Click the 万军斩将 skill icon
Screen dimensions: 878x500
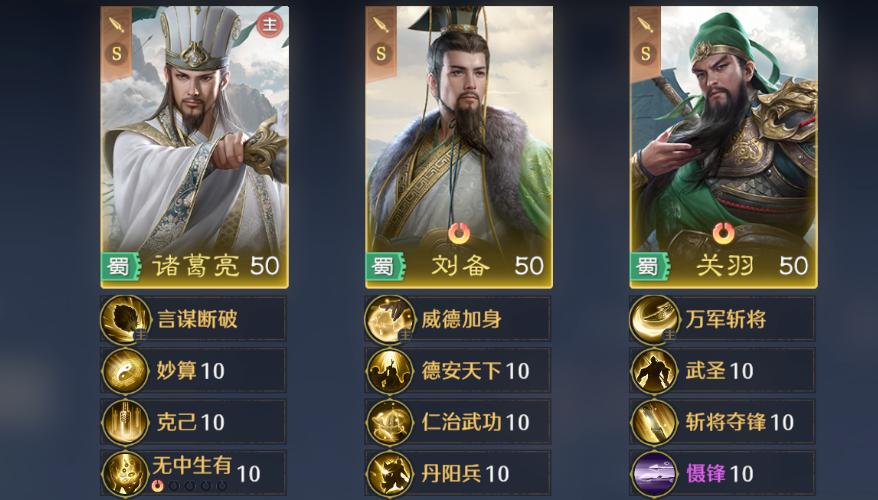point(654,320)
